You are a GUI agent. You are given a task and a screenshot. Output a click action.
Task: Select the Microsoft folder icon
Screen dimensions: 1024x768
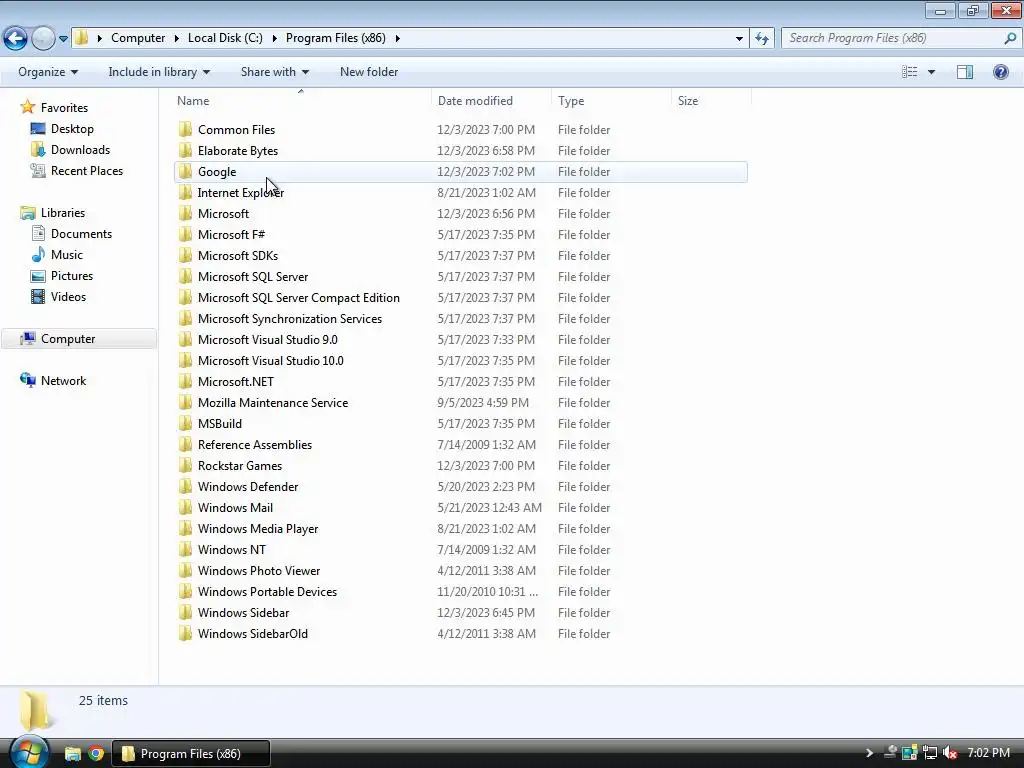(185, 214)
